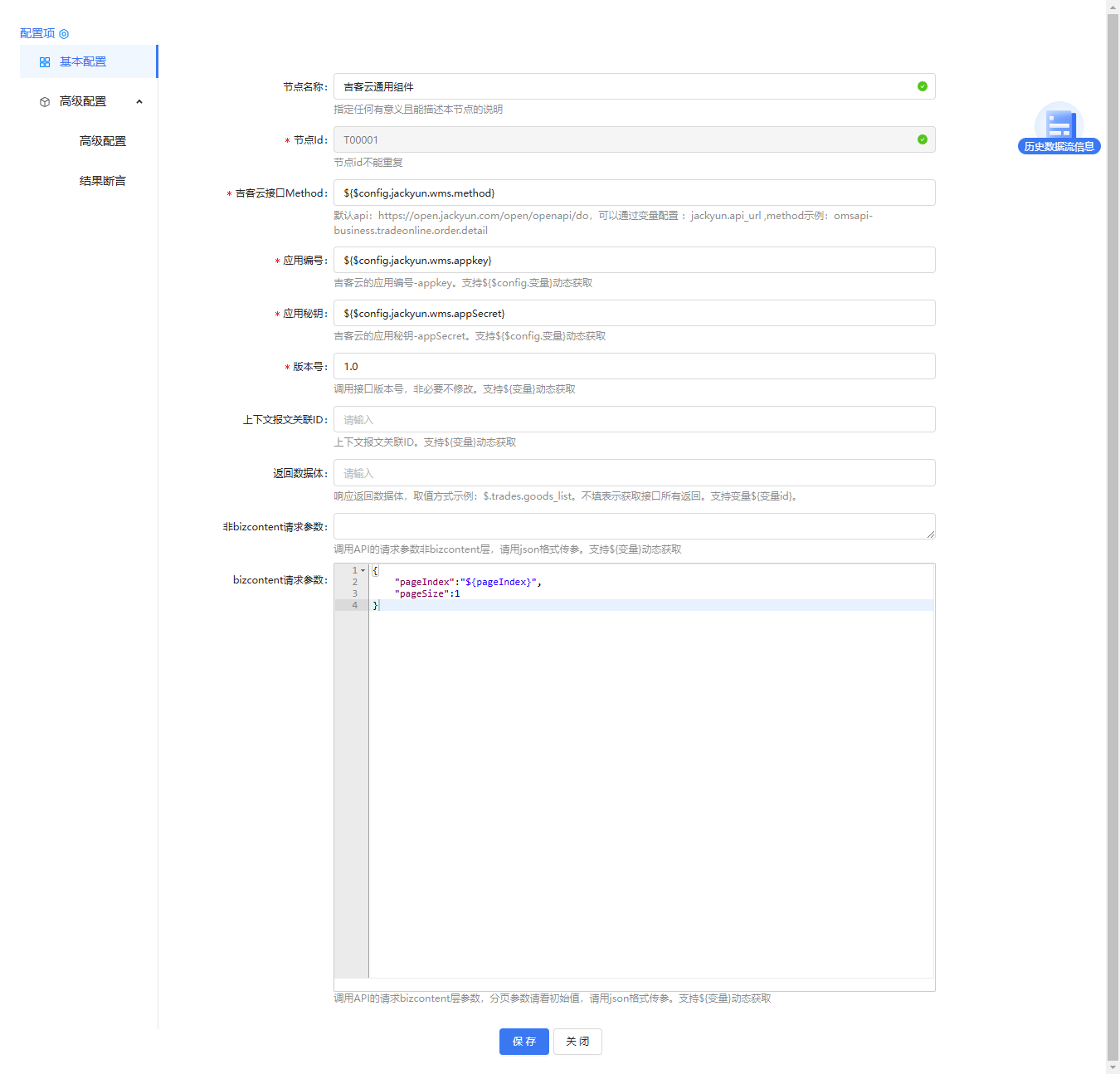This screenshot has height=1074, width=1120.
Task: Click the grid icon next to 基本配置
Action: click(x=45, y=62)
